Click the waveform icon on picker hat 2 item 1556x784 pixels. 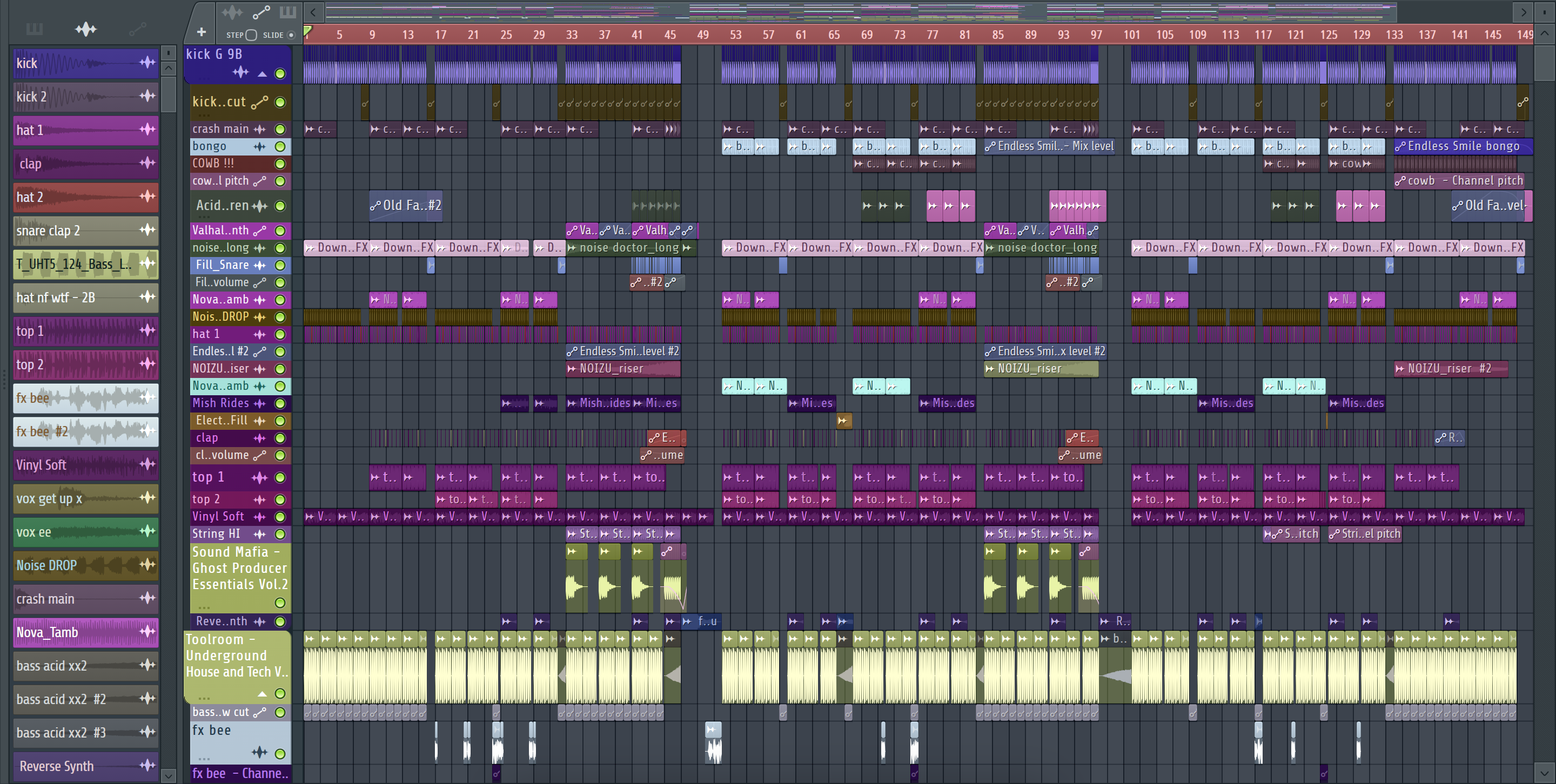point(147,195)
